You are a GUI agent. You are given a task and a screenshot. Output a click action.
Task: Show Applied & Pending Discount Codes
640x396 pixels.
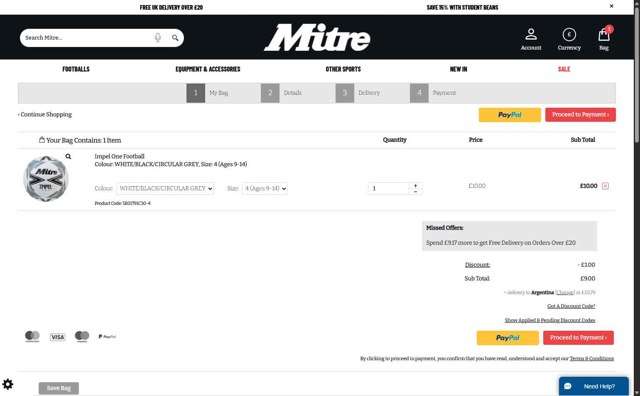pos(550,320)
